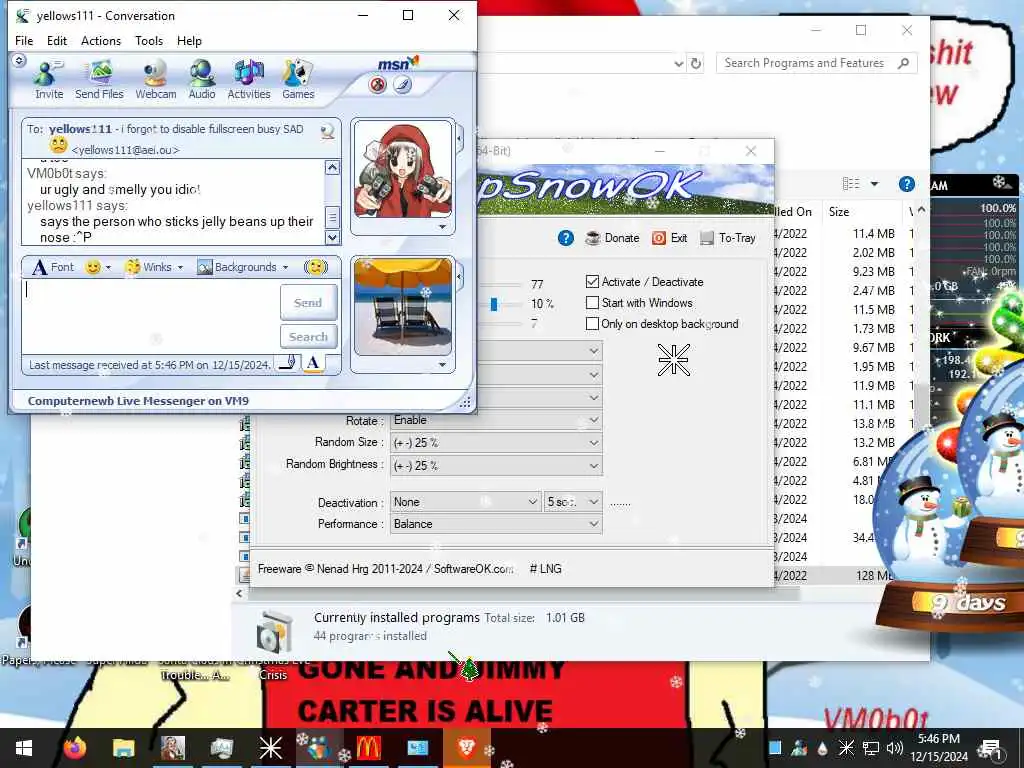
Task: Click the block contact icon under msn logo
Action: click(377, 84)
